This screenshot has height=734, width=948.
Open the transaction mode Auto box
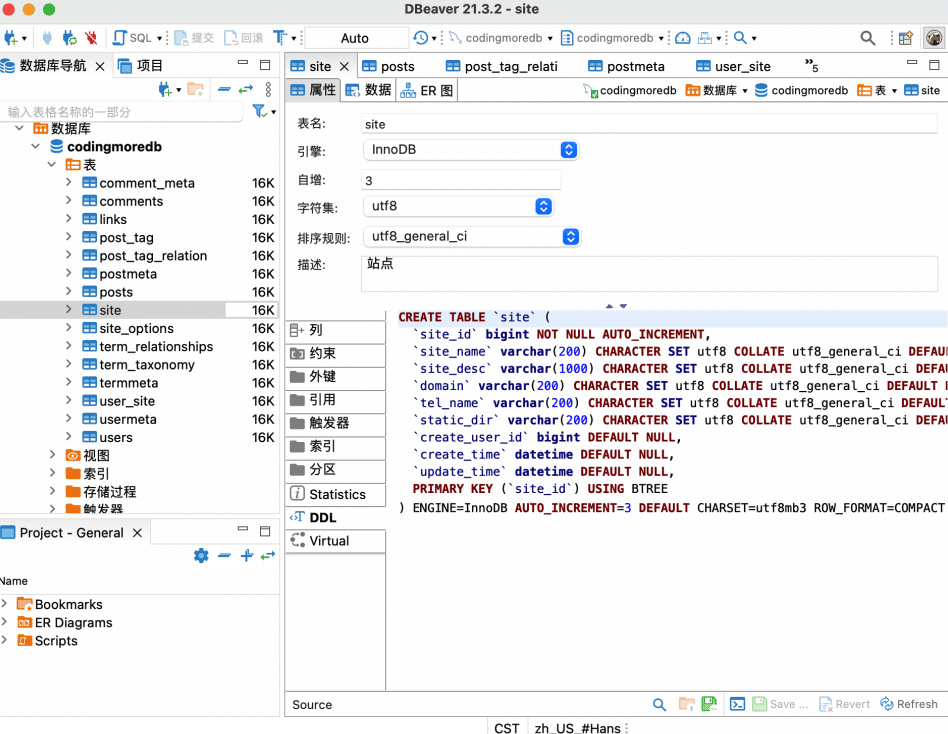tap(355, 38)
